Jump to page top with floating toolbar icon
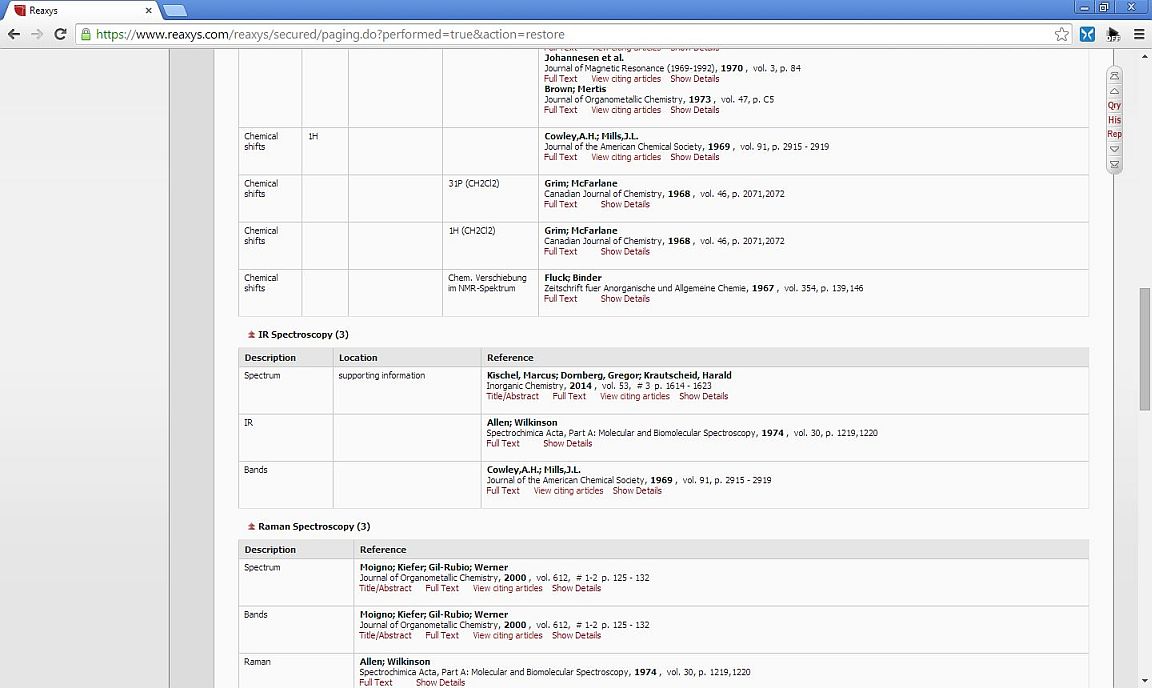Image resolution: width=1152 pixels, height=688 pixels. pos(1115,76)
